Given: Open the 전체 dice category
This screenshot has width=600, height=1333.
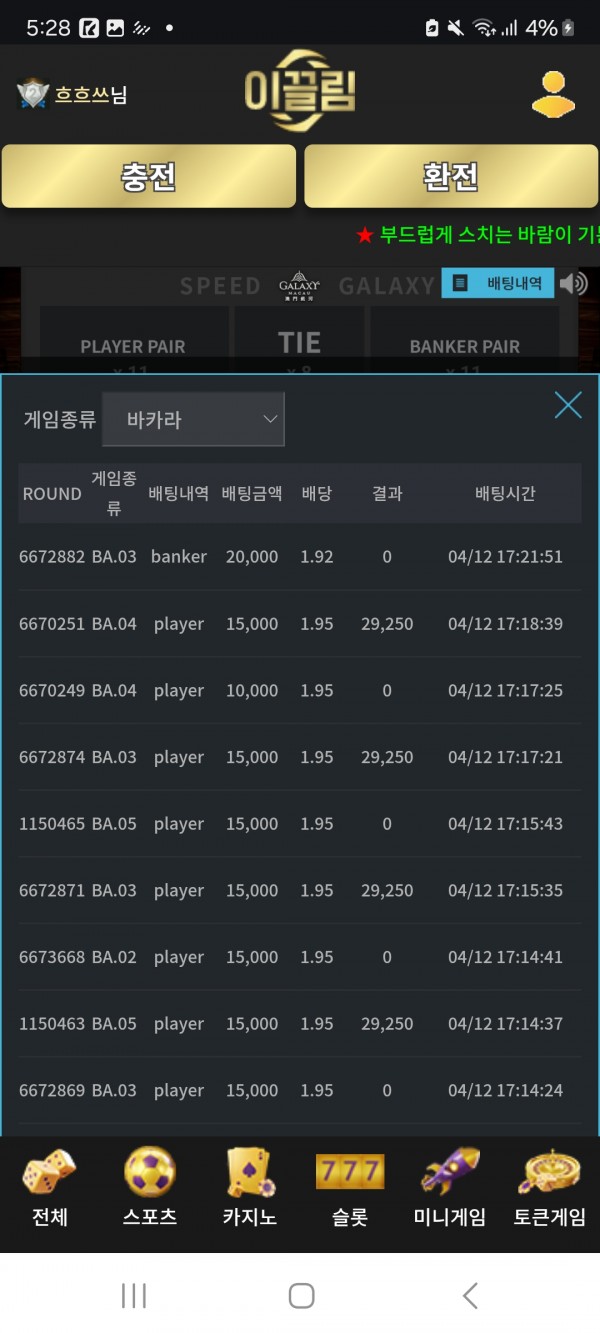Looking at the screenshot, I should [49, 1187].
